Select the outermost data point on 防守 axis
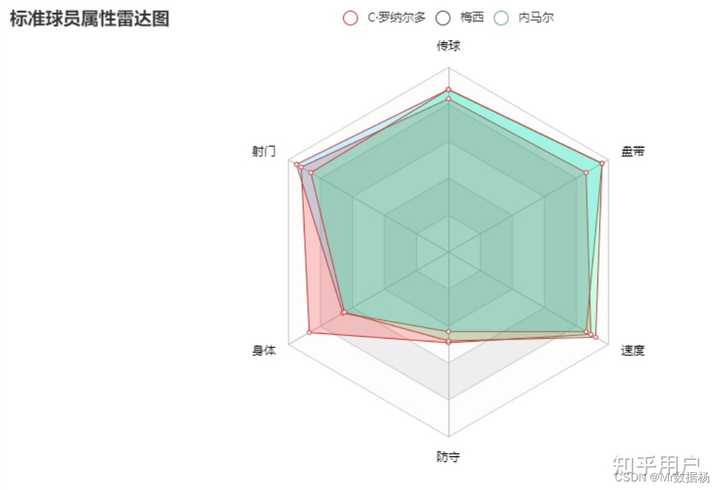 pyautogui.click(x=449, y=342)
